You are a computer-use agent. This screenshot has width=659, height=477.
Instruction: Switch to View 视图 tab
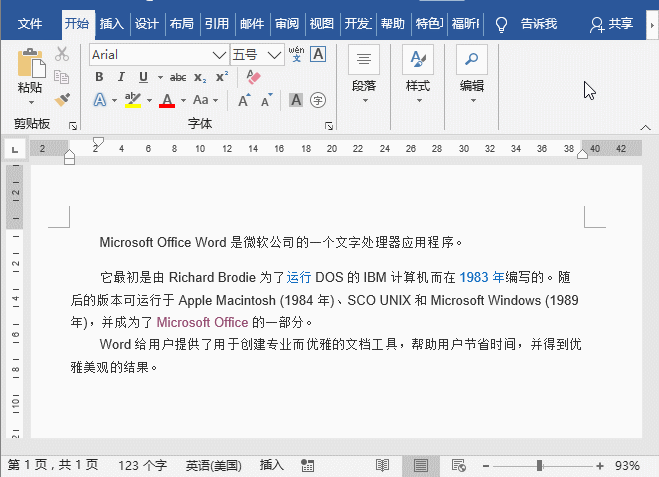click(322, 24)
